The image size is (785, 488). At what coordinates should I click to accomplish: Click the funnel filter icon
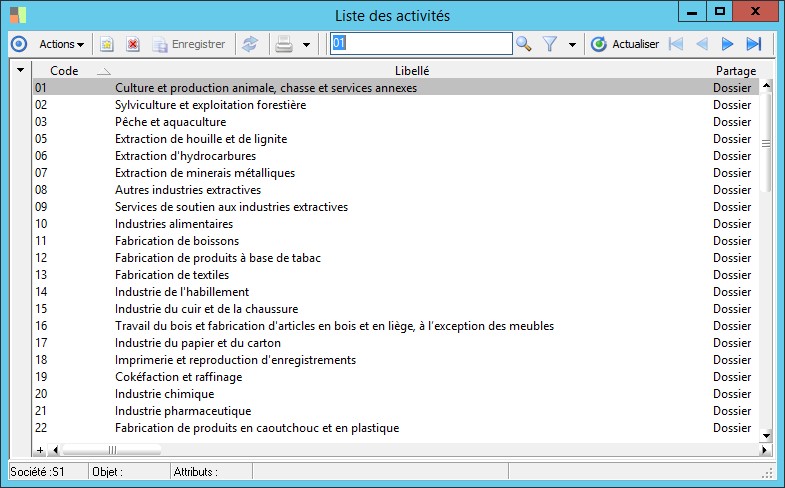coord(550,44)
